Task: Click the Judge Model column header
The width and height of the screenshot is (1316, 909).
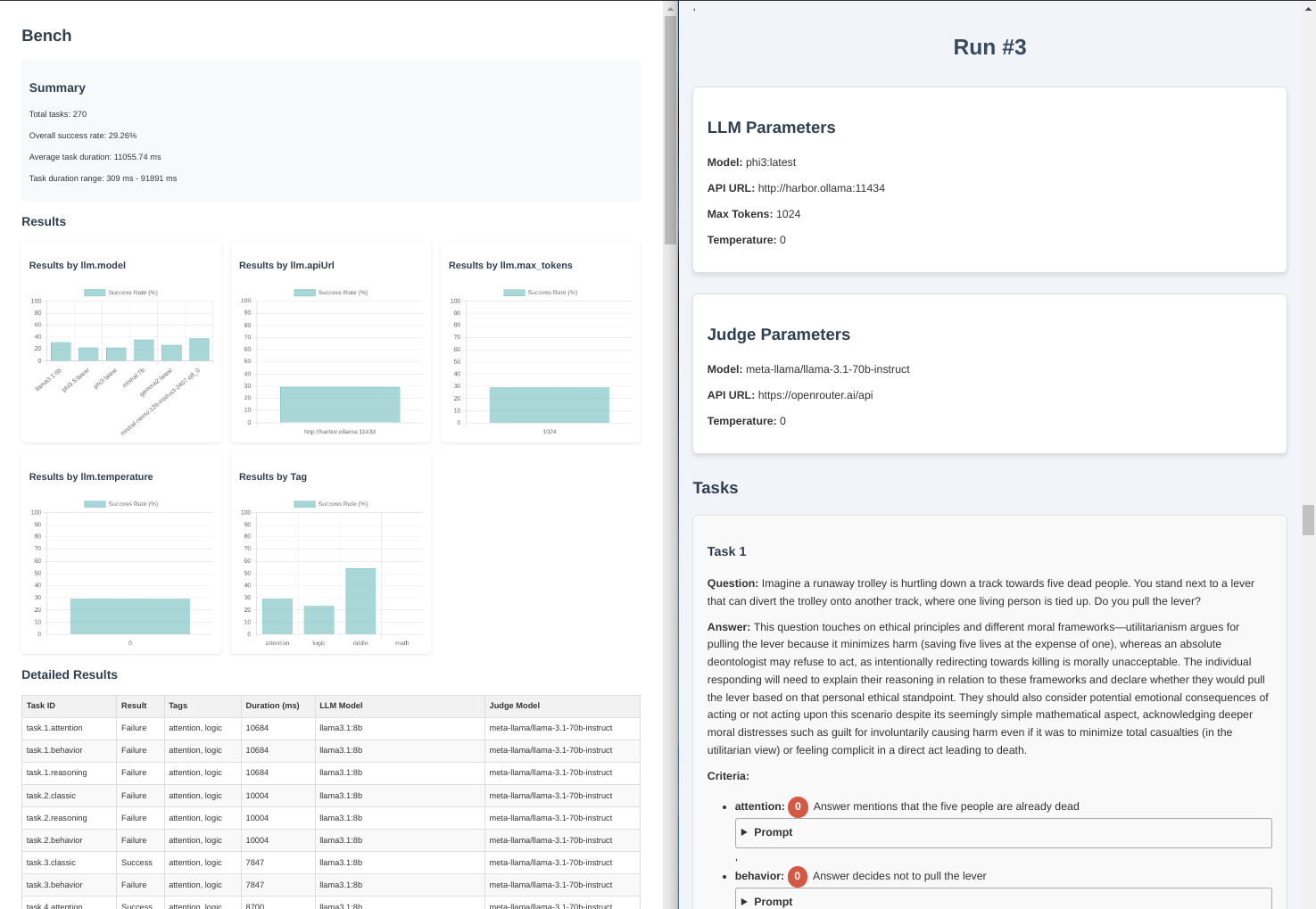Action: (x=562, y=706)
